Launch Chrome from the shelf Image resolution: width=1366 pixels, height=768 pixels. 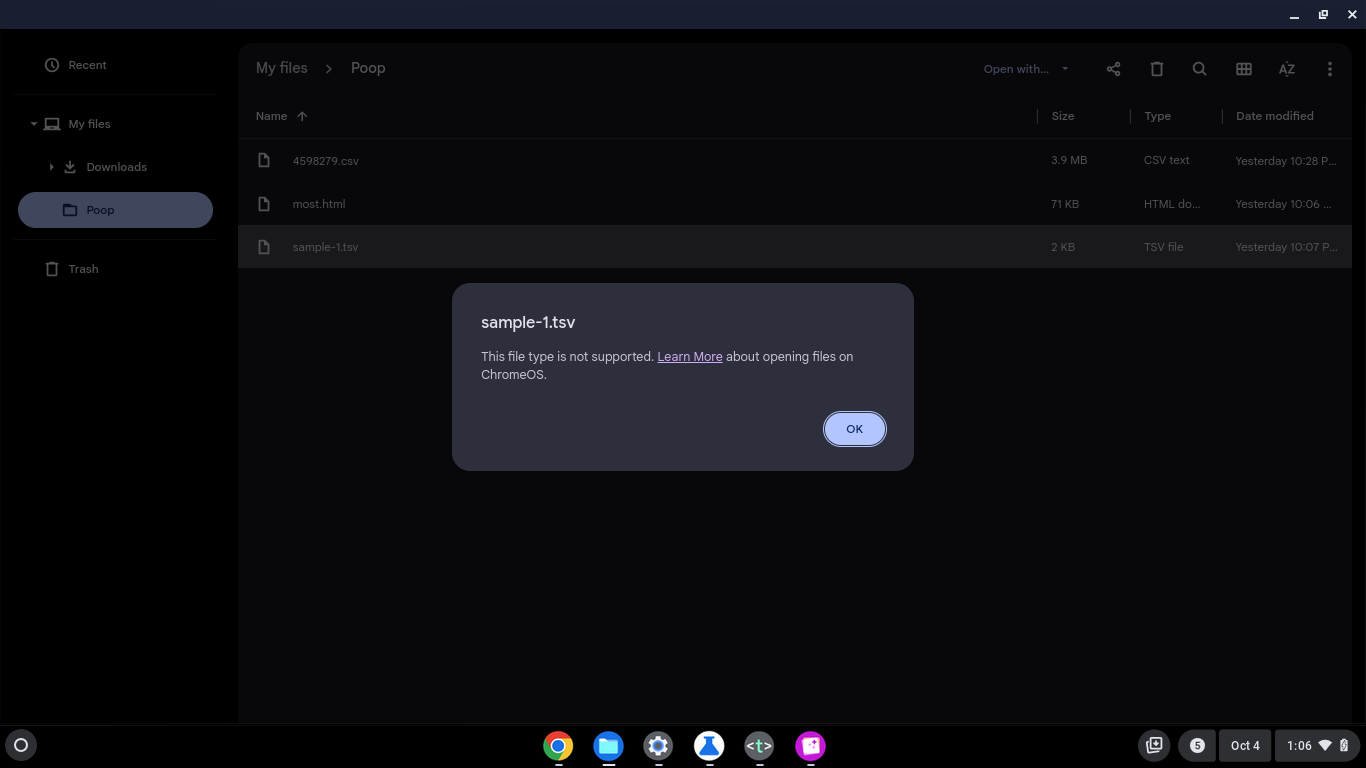(x=558, y=746)
